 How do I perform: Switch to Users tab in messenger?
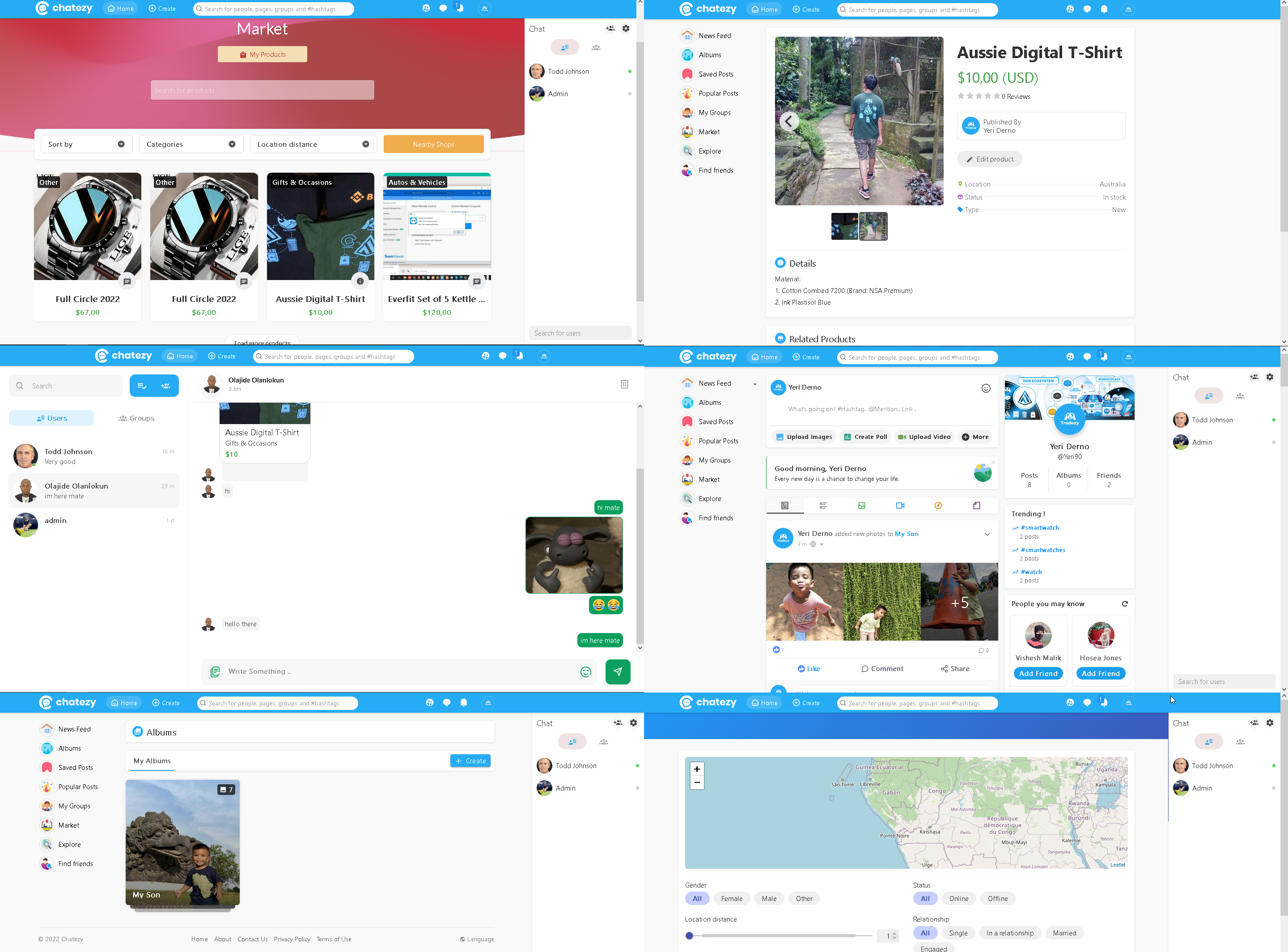click(x=52, y=418)
